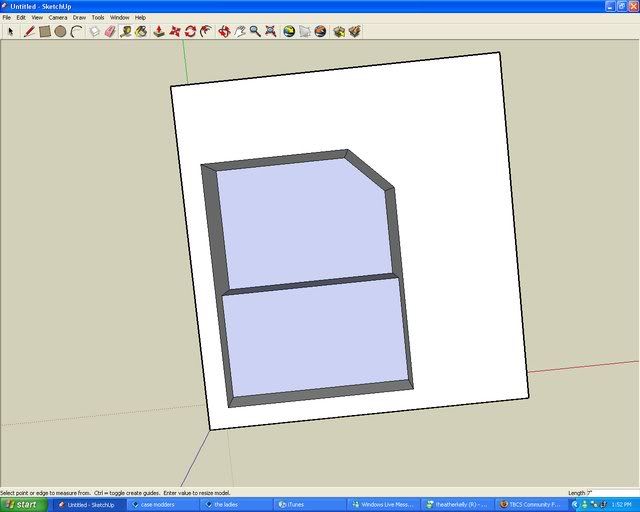640x512 pixels.
Task: Open Get Models from 3D Warehouse
Action: (x=339, y=31)
